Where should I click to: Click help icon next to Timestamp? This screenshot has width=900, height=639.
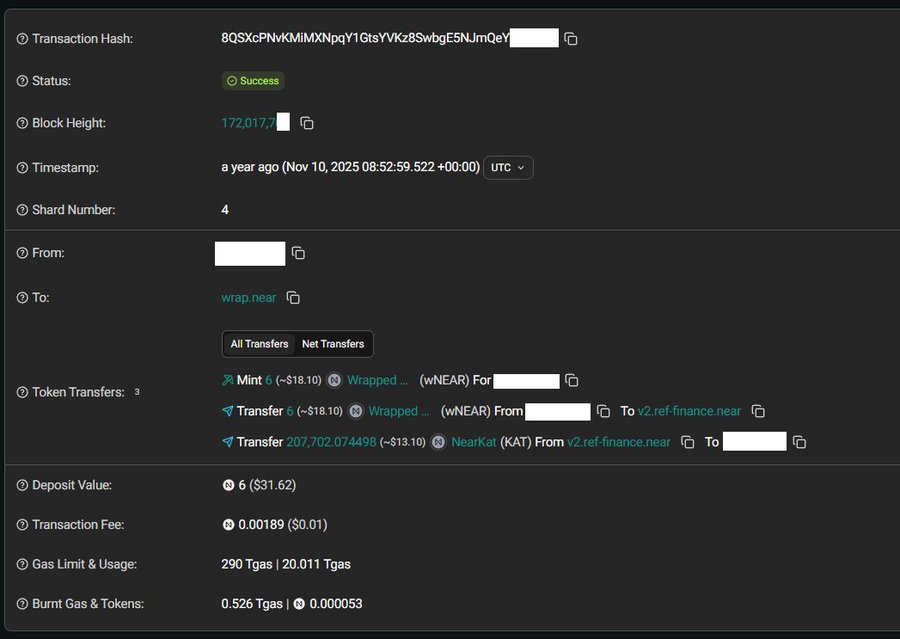[x=22, y=168]
